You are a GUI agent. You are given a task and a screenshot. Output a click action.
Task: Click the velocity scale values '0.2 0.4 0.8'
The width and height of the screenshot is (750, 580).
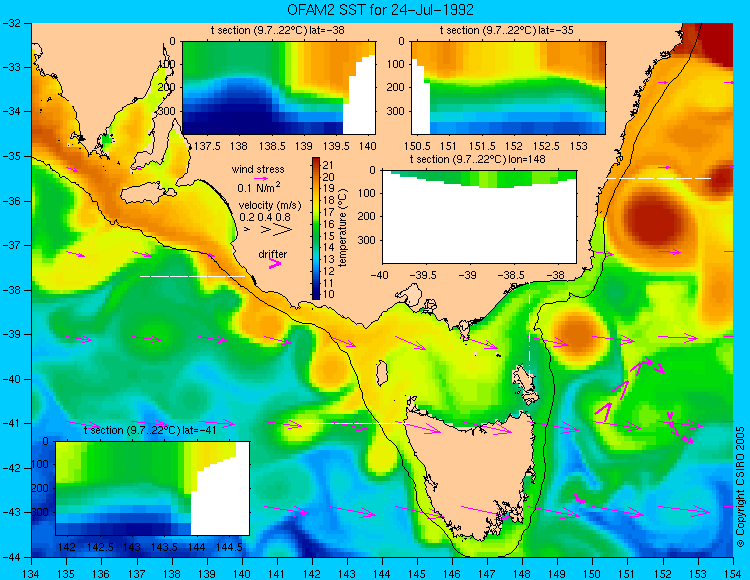click(x=265, y=217)
